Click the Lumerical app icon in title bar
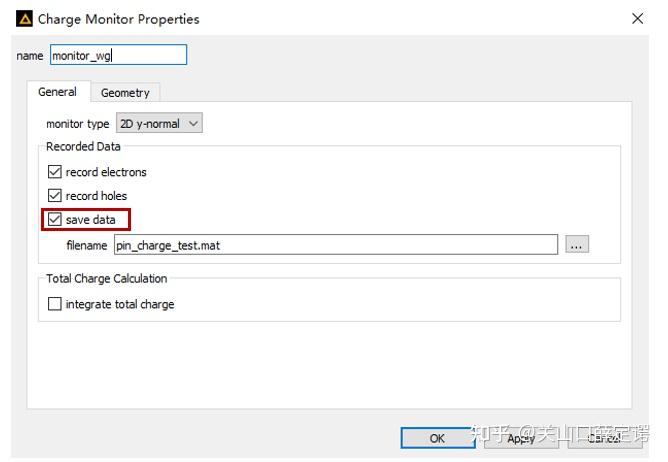 (24, 19)
